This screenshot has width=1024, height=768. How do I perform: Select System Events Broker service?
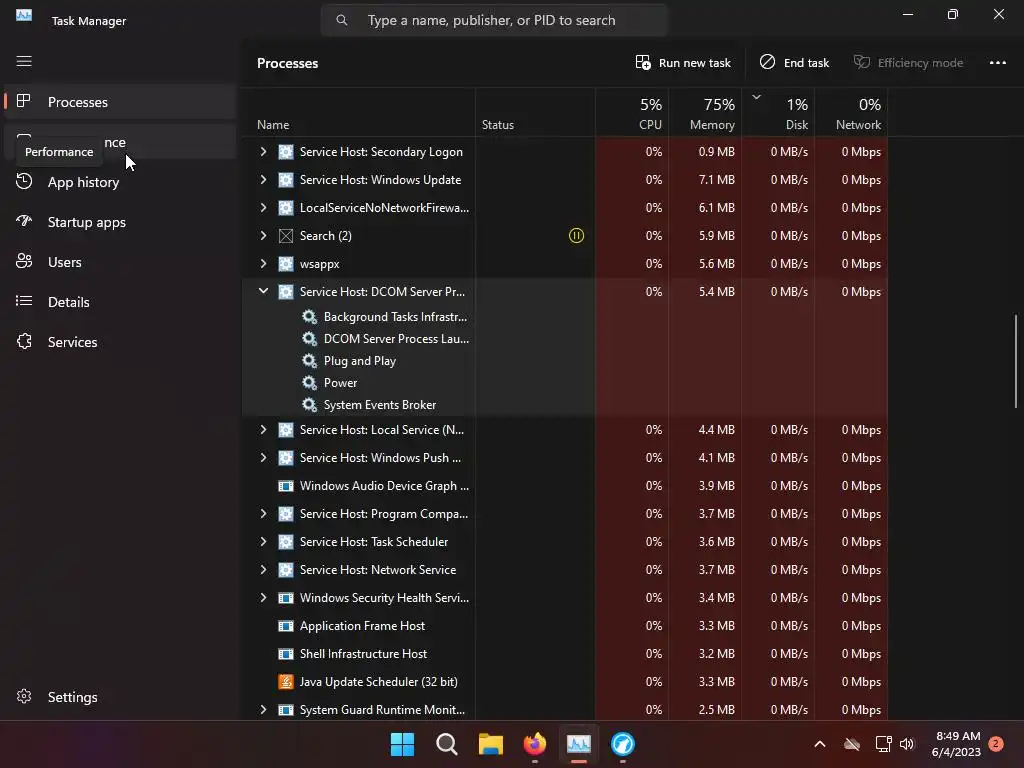379,405
